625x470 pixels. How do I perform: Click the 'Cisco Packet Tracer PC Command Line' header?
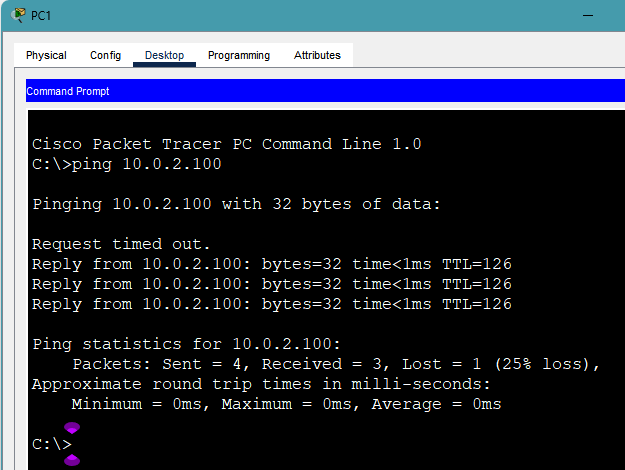(x=226, y=144)
